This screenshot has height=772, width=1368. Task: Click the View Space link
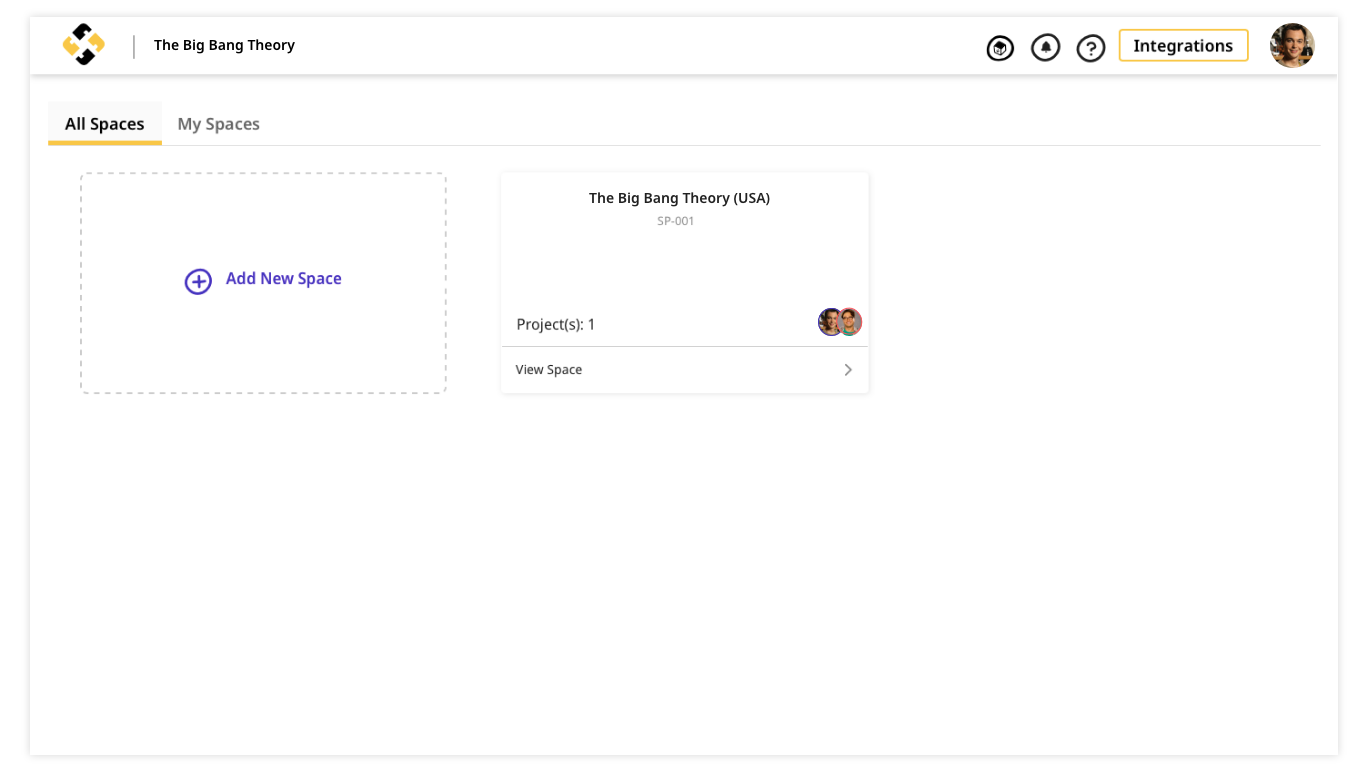coord(549,370)
